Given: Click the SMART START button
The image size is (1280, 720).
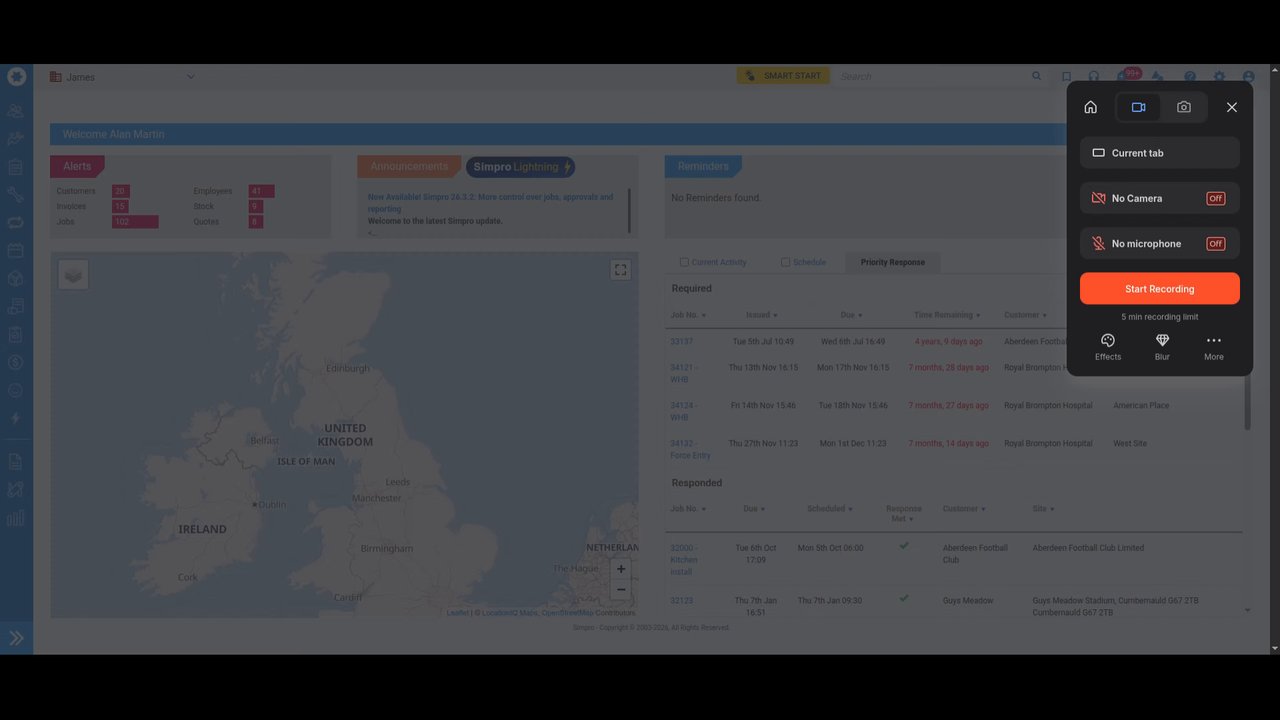Looking at the screenshot, I should (x=783, y=76).
